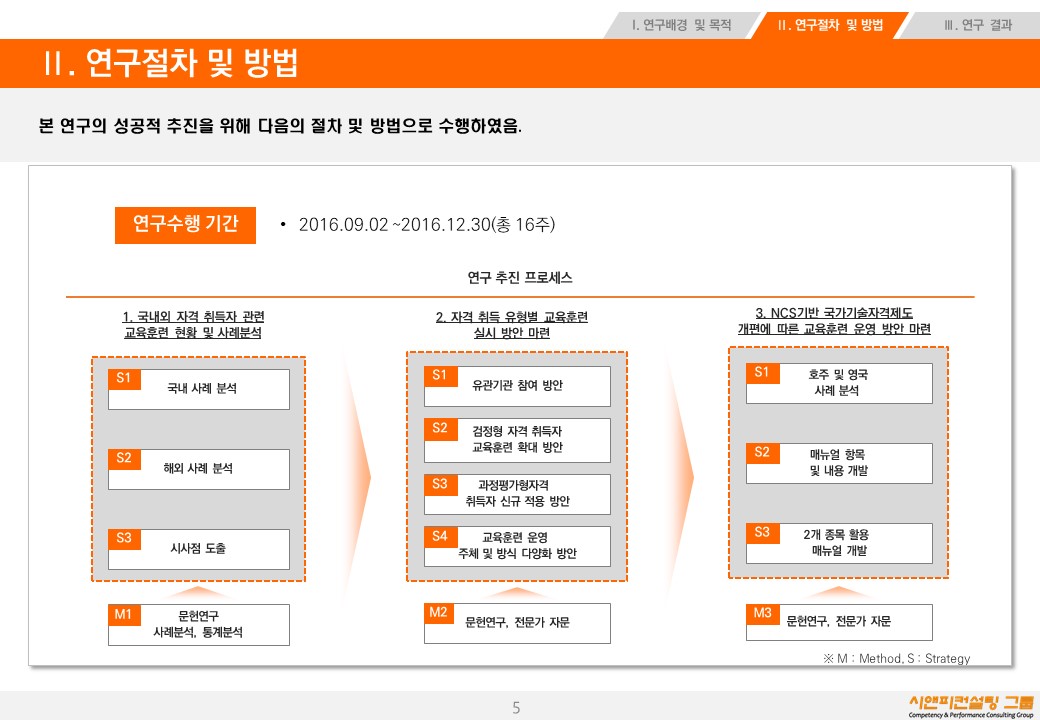Click the S3 badge beside '2개 종목 활용'

coord(762,533)
